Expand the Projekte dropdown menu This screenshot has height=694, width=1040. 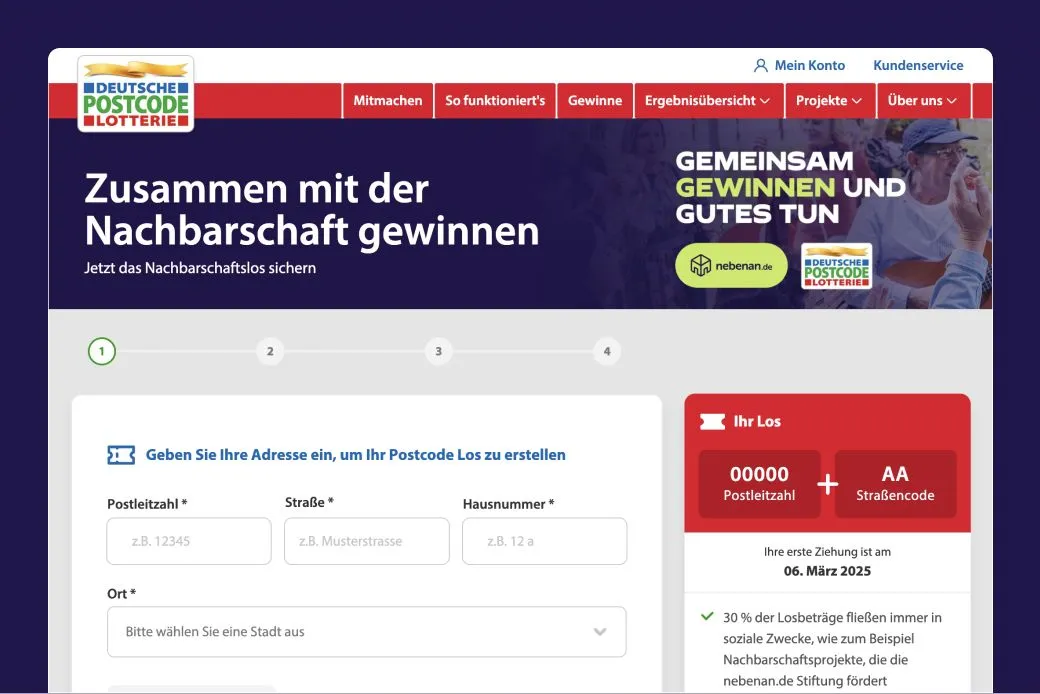pos(830,101)
